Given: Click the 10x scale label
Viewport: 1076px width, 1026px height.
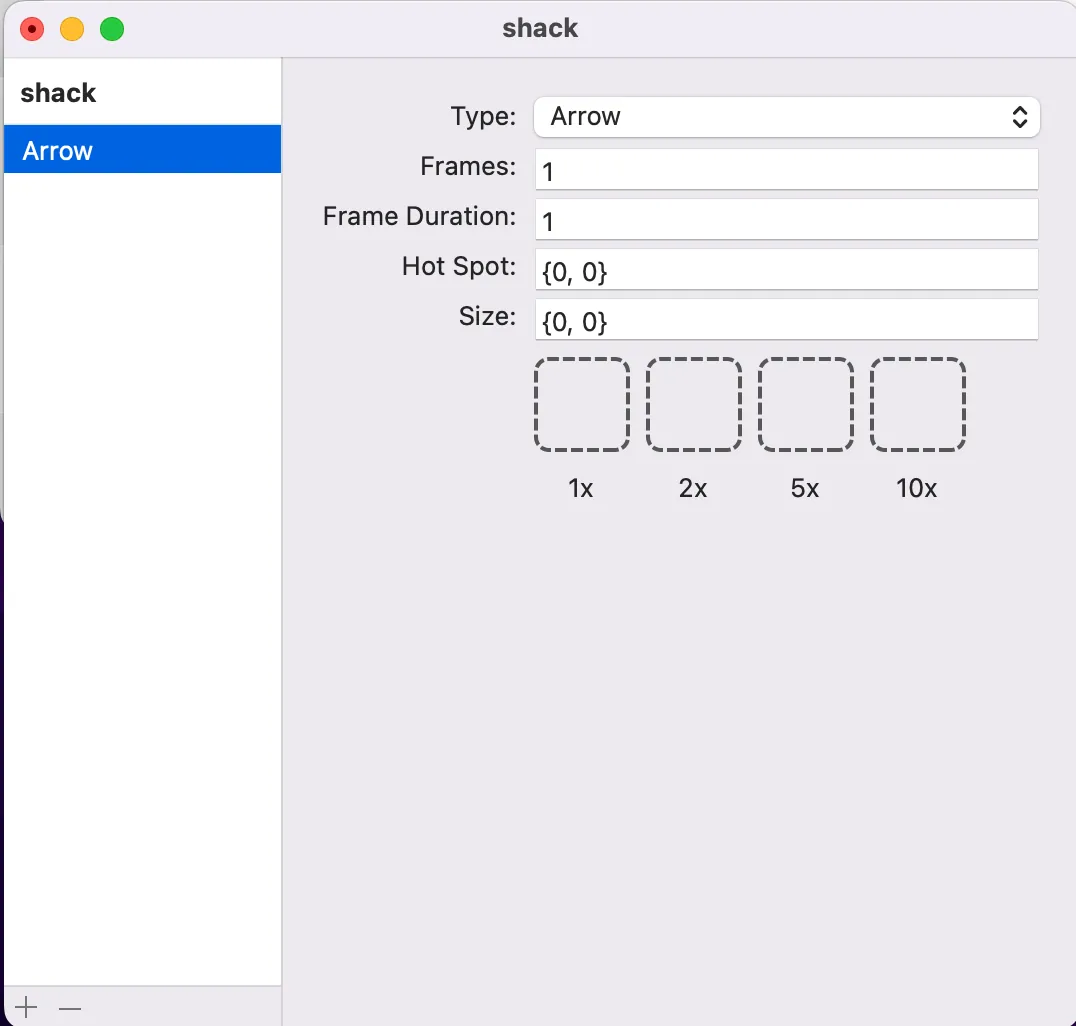Looking at the screenshot, I should (x=916, y=489).
